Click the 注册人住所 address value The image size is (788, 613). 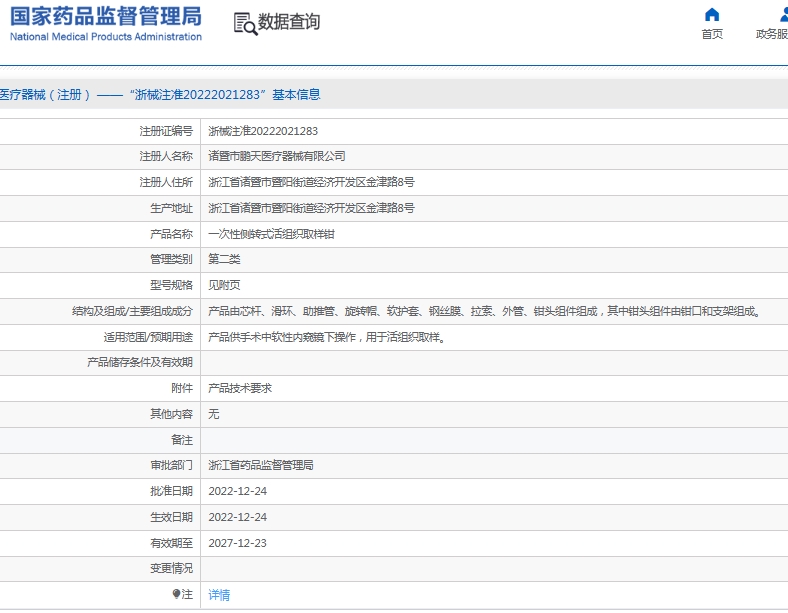pyautogui.click(x=311, y=182)
